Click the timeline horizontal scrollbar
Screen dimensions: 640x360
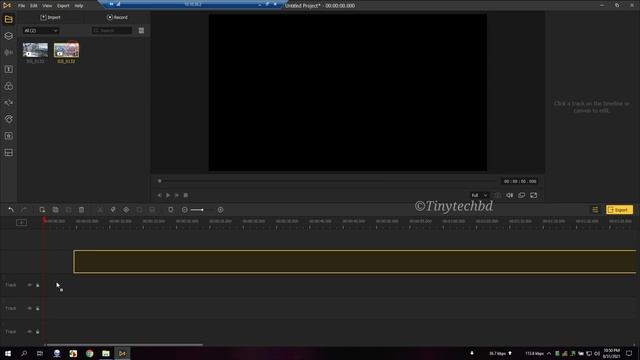pyautogui.click(x=124, y=345)
